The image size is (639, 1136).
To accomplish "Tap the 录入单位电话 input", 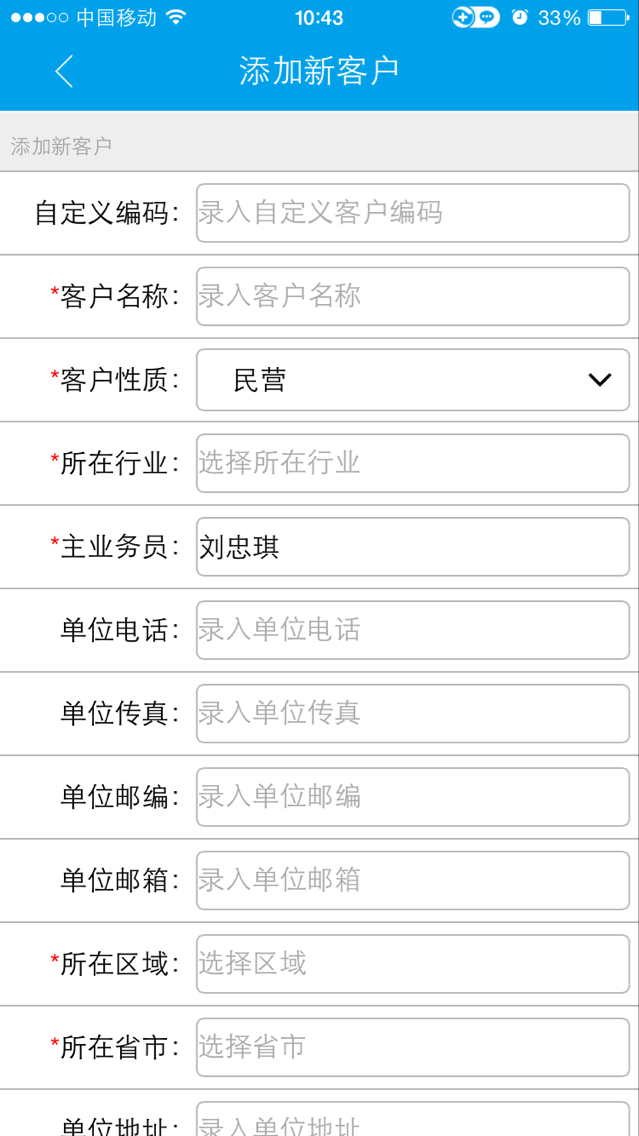I will coord(412,630).
